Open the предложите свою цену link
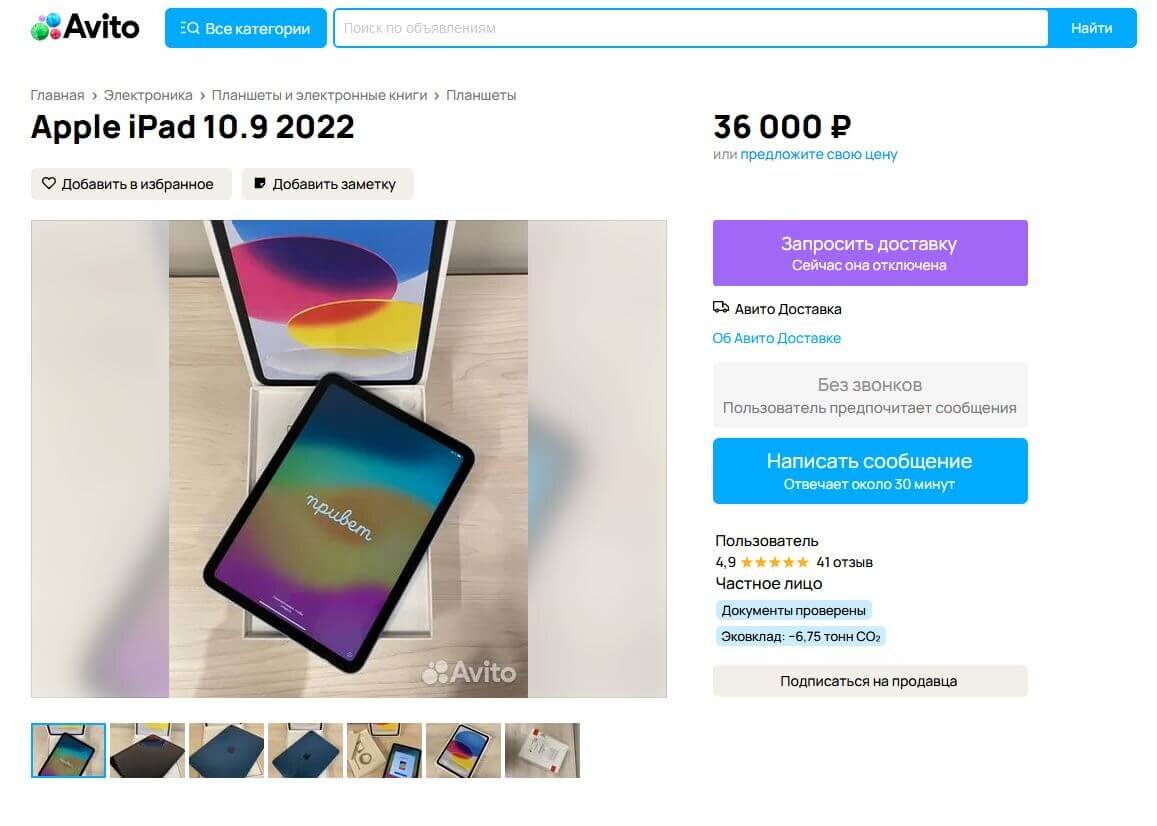 (817, 155)
